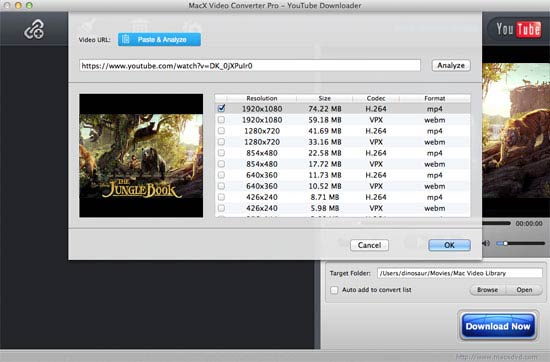Click the 41.69 MB size cell
This screenshot has height=362, width=550.
[x=325, y=131]
